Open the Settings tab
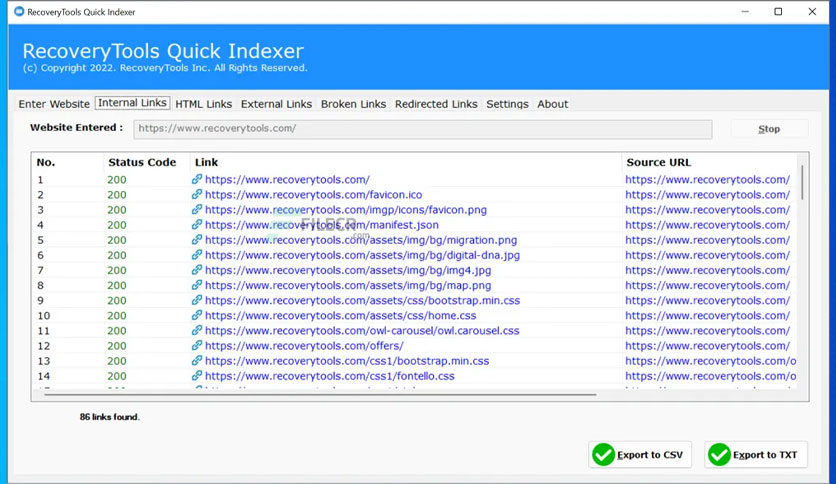 click(x=507, y=104)
